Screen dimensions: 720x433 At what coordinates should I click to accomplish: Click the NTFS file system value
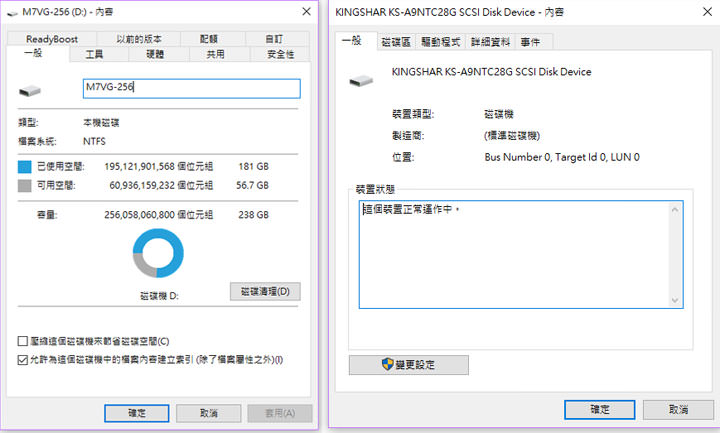click(94, 141)
